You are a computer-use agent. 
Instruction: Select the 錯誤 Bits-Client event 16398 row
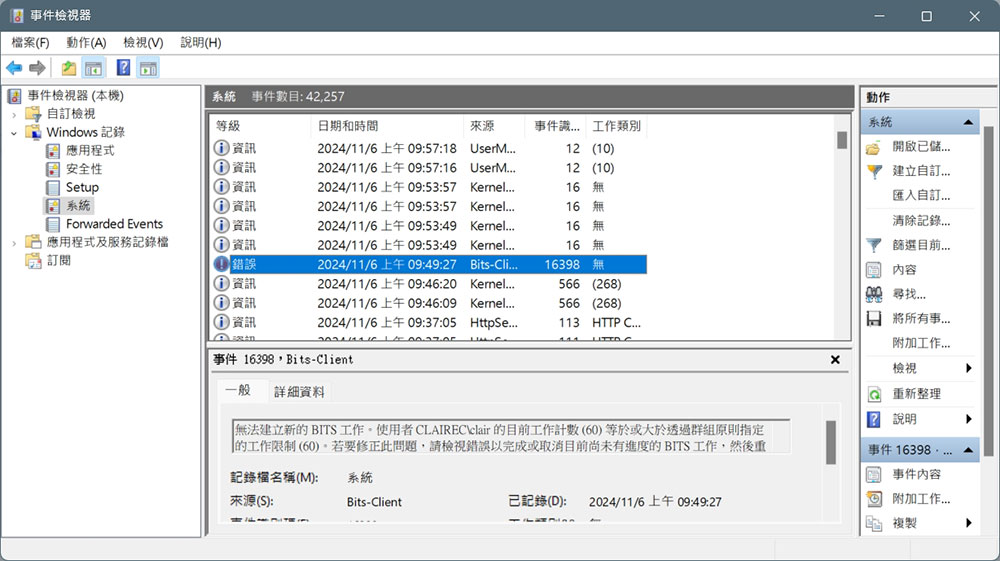[429, 264]
